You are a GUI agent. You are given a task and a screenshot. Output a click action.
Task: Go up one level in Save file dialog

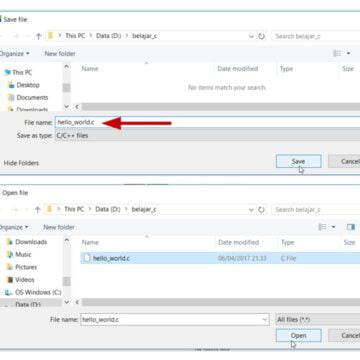click(x=38, y=36)
